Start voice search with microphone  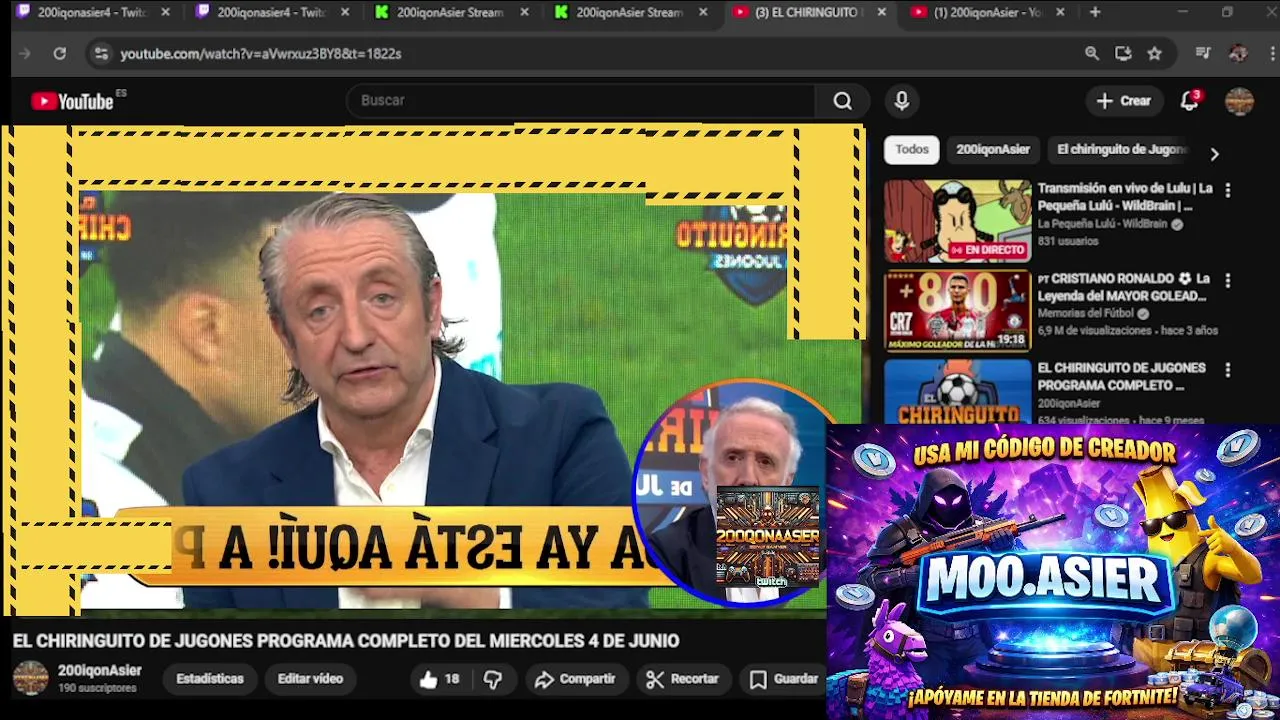[901, 101]
